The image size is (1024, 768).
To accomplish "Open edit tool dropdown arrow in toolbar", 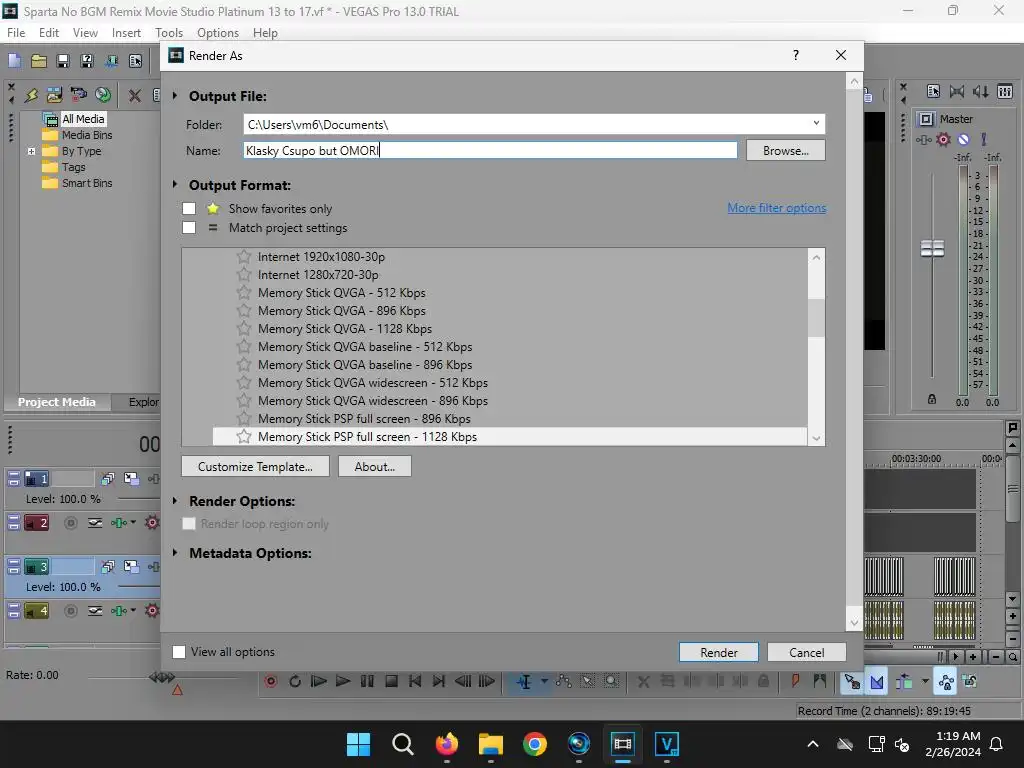I will [544, 681].
